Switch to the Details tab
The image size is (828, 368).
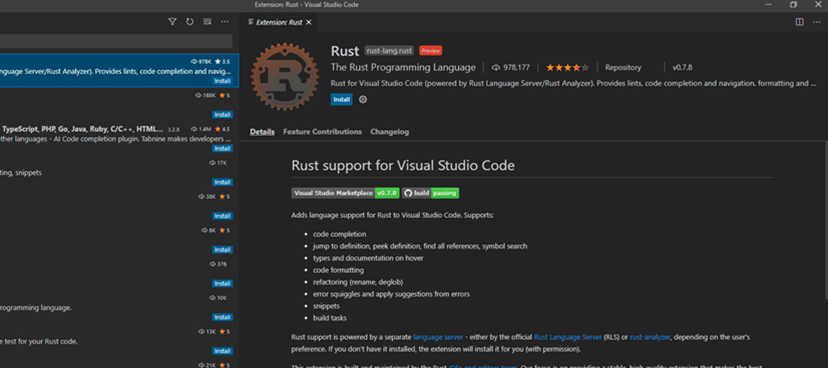pos(262,131)
